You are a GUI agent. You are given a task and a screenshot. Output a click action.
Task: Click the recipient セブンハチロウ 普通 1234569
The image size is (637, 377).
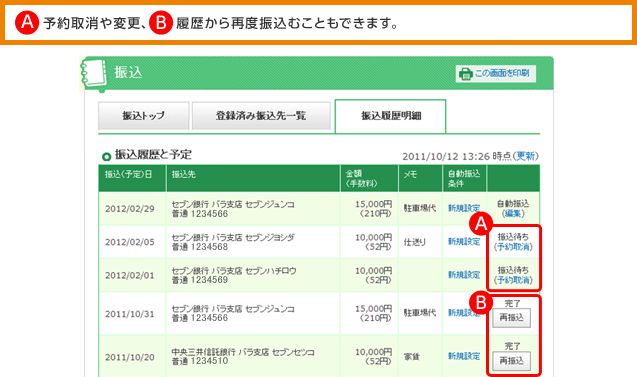point(234,275)
